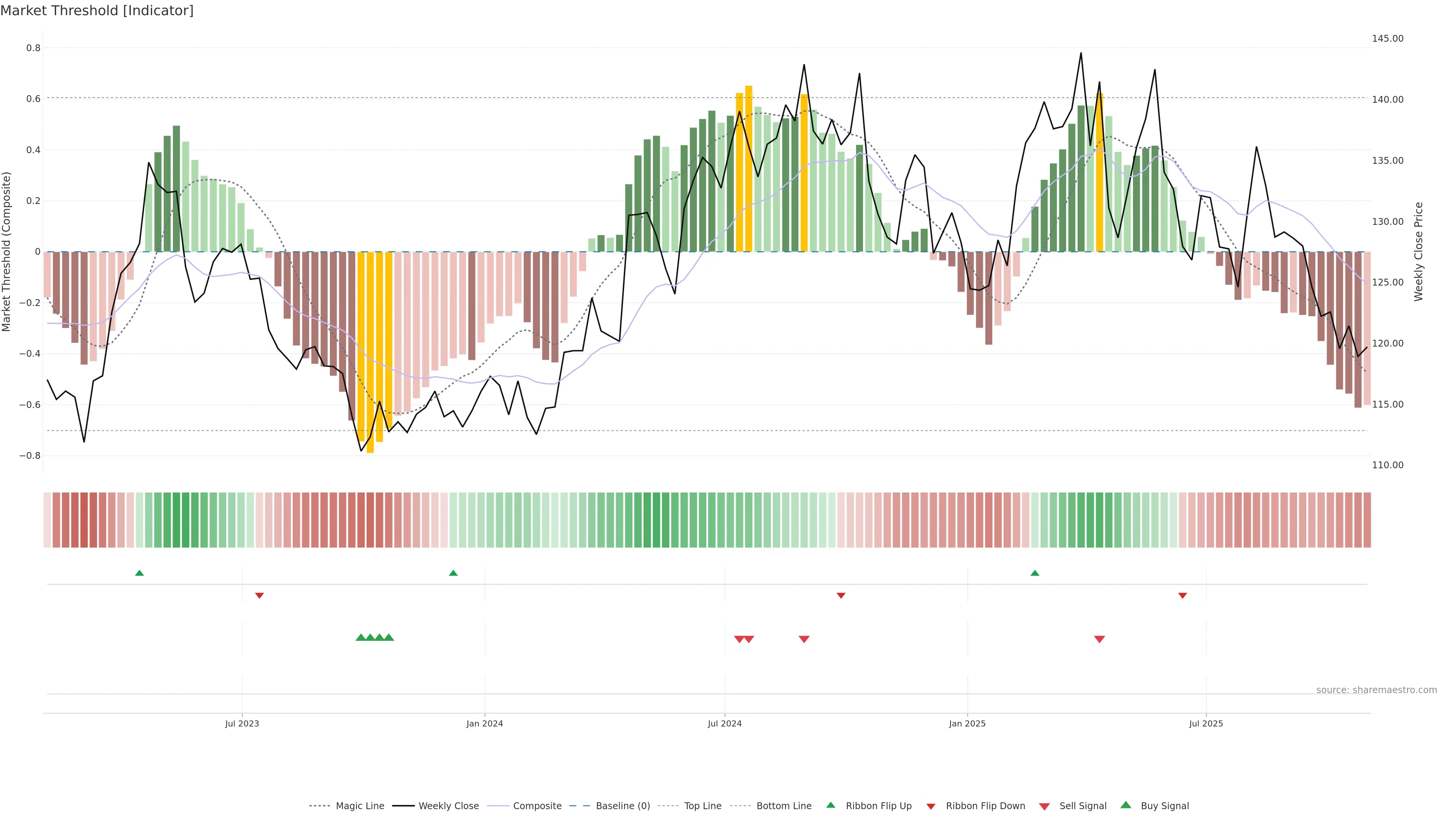Click the Sell Signal legend marker
This screenshot has width=1456, height=819.
click(1045, 806)
